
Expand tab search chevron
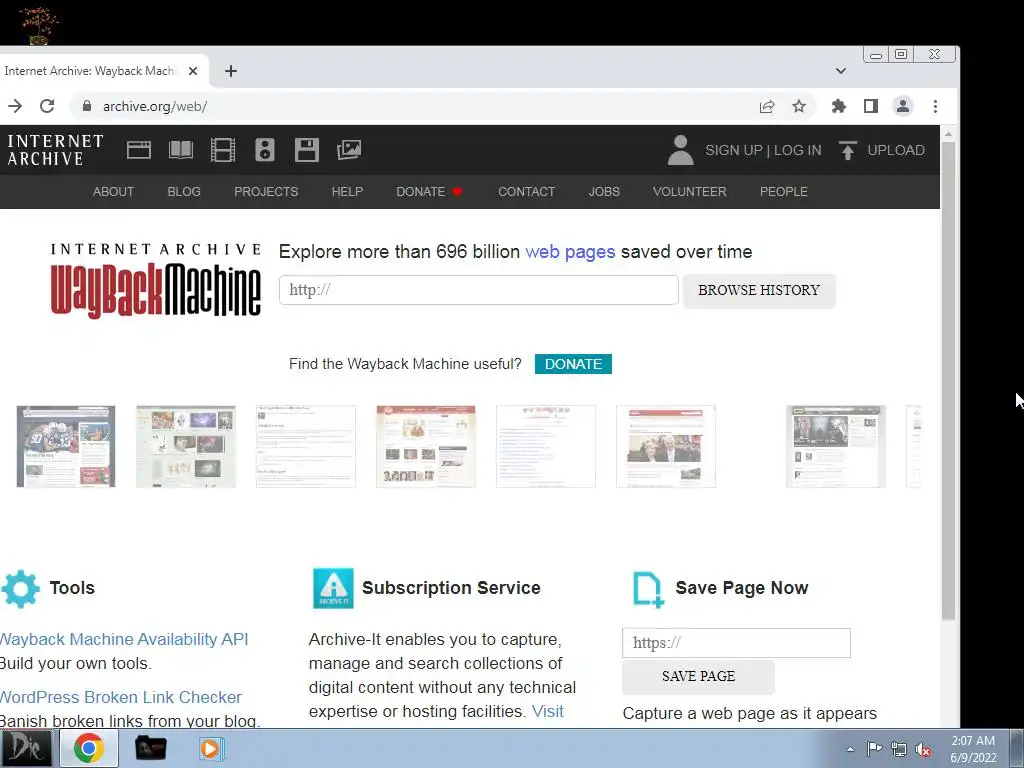pyautogui.click(x=841, y=71)
